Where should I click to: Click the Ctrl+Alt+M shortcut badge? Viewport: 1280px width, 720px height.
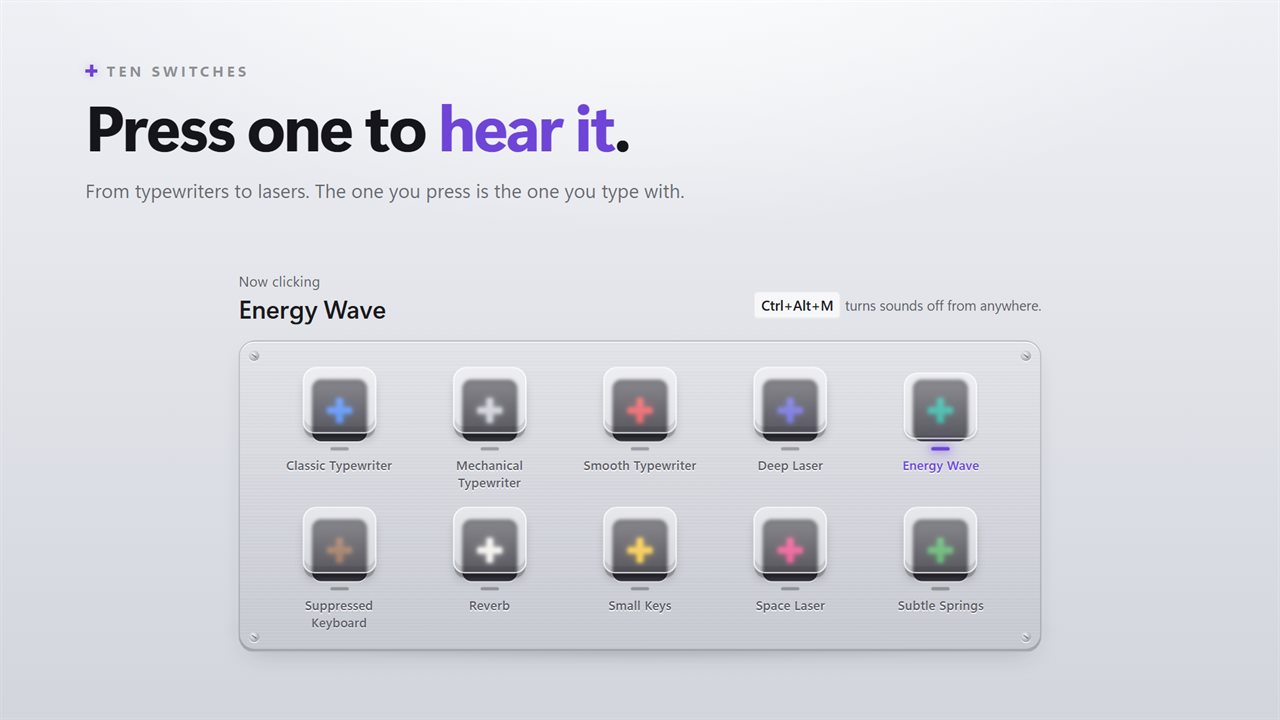(797, 306)
